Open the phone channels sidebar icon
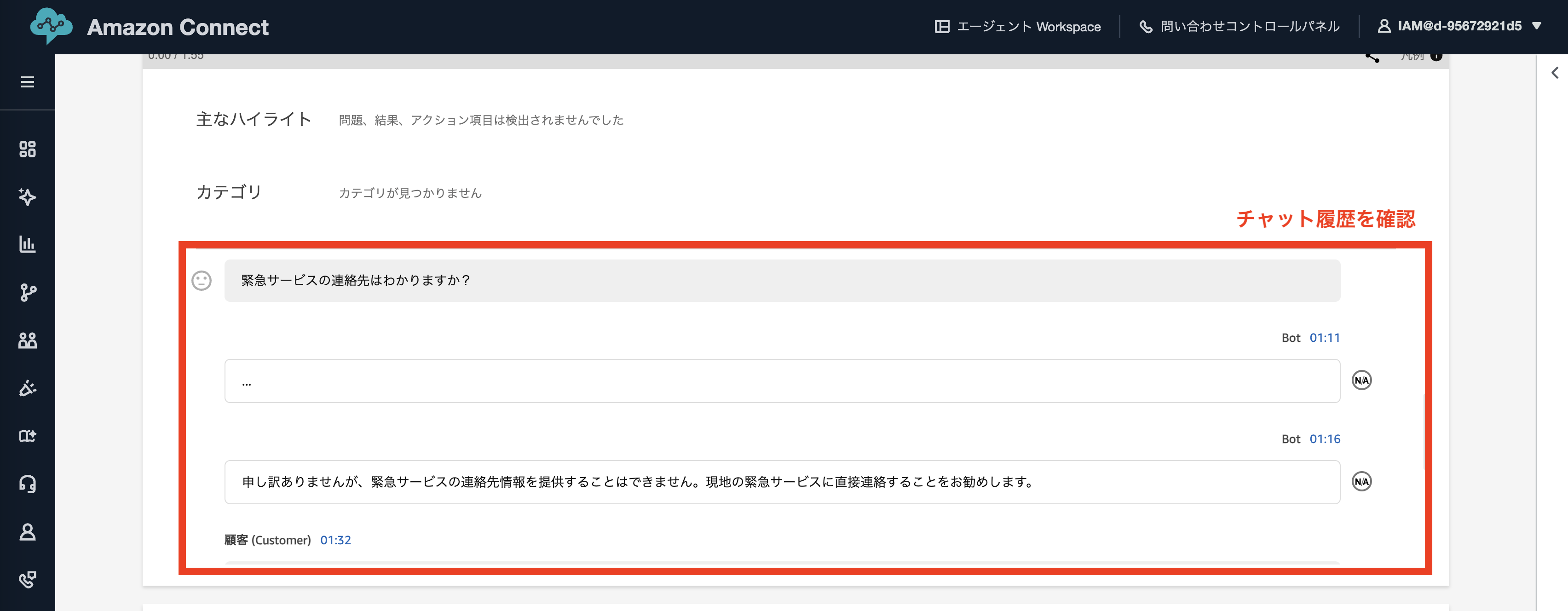Image resolution: width=1568 pixels, height=611 pixels. (28, 579)
